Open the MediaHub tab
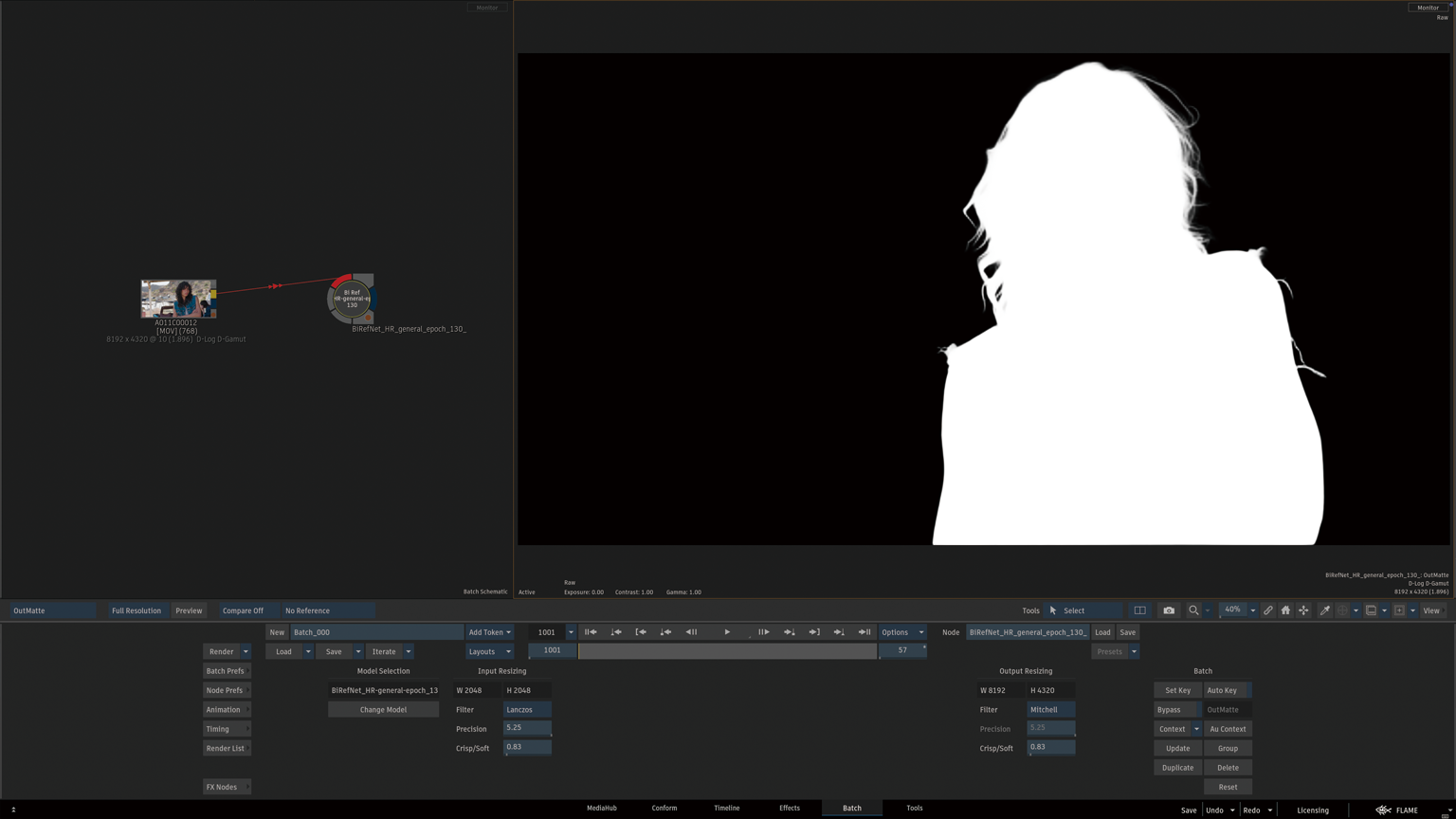Image resolution: width=1456 pixels, height=819 pixels. coord(601,809)
